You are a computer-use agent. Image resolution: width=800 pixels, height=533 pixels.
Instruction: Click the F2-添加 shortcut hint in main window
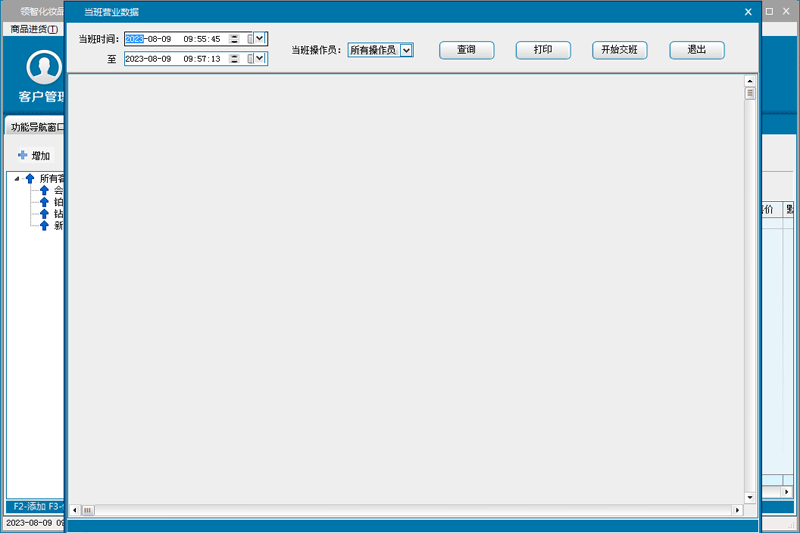(x=30, y=506)
